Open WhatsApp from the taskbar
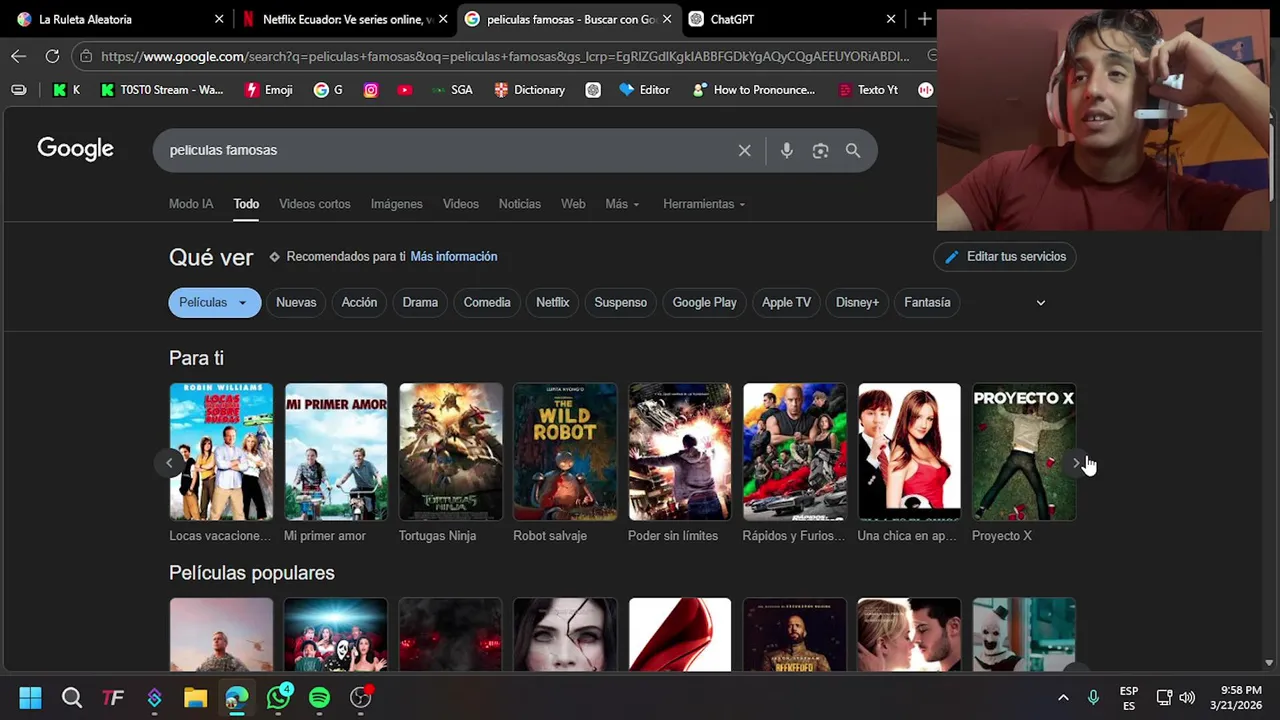This screenshot has height=720, width=1280. click(278, 697)
